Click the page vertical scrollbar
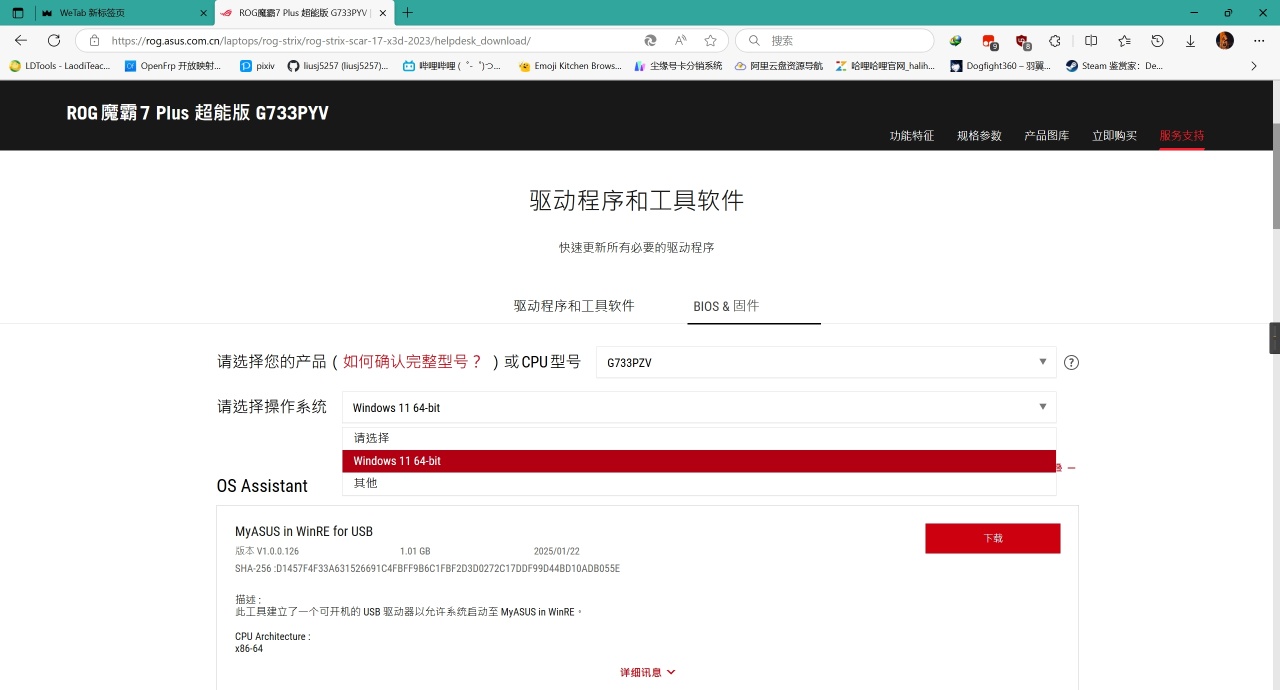Image resolution: width=1280 pixels, height=690 pixels. (1275, 175)
